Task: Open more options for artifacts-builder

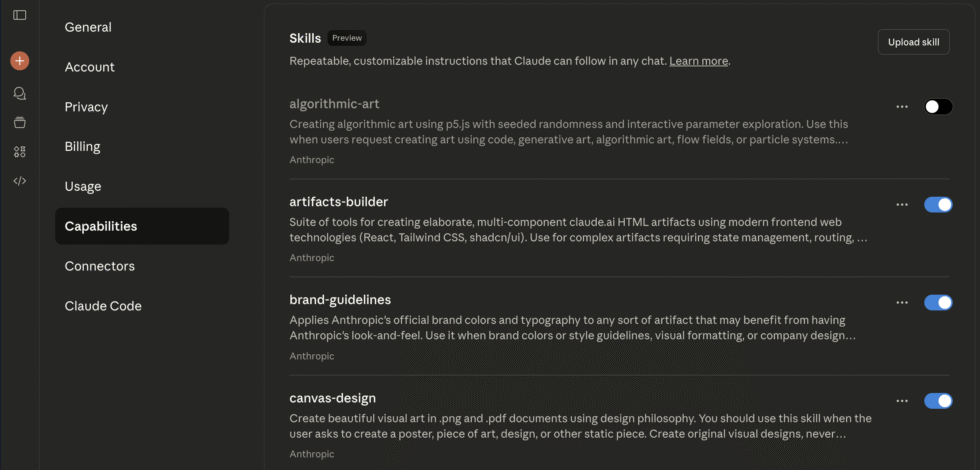Action: tap(902, 204)
